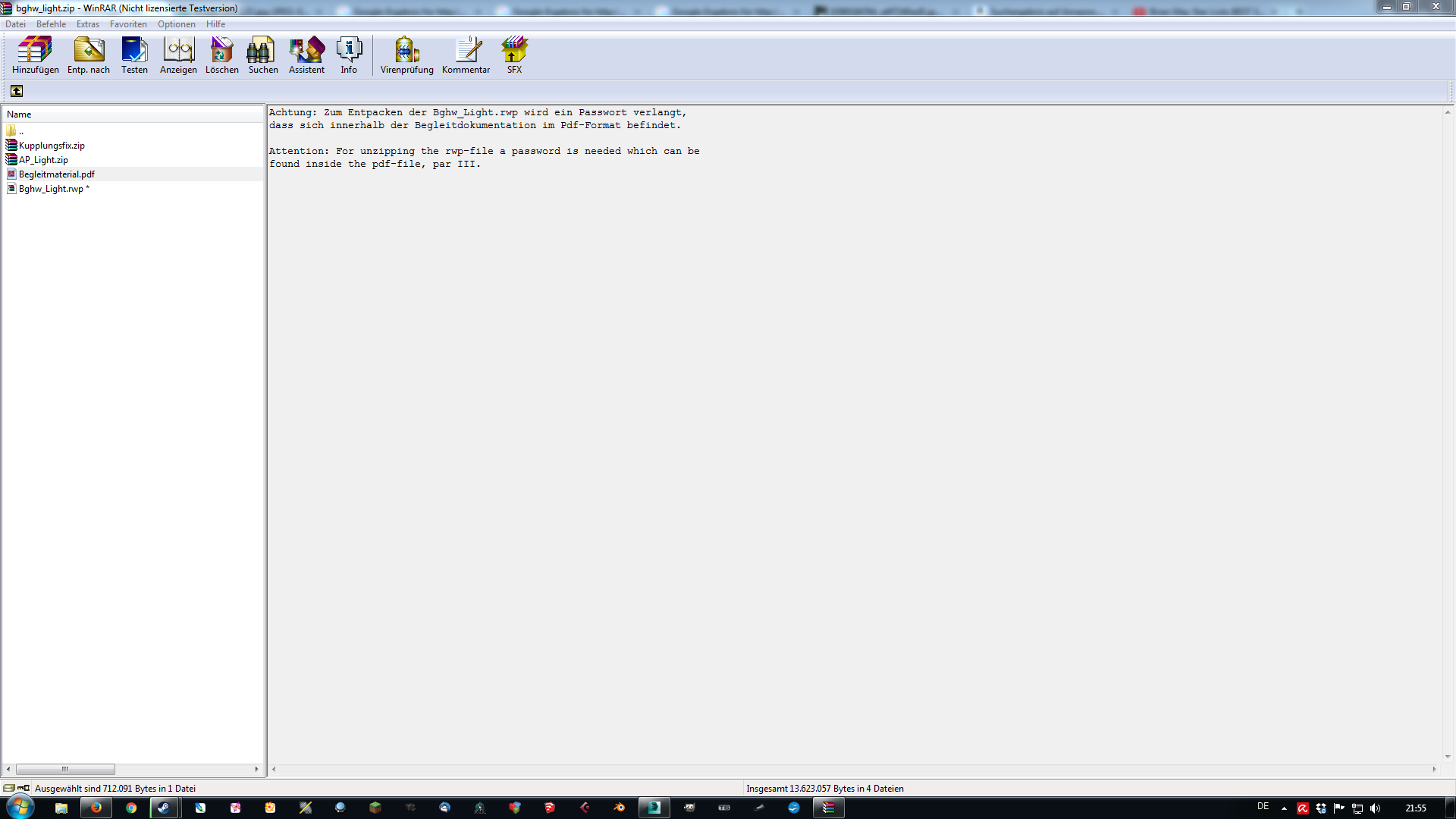This screenshot has width=1456, height=819.
Task: Open the Befehle menu
Action: point(51,24)
